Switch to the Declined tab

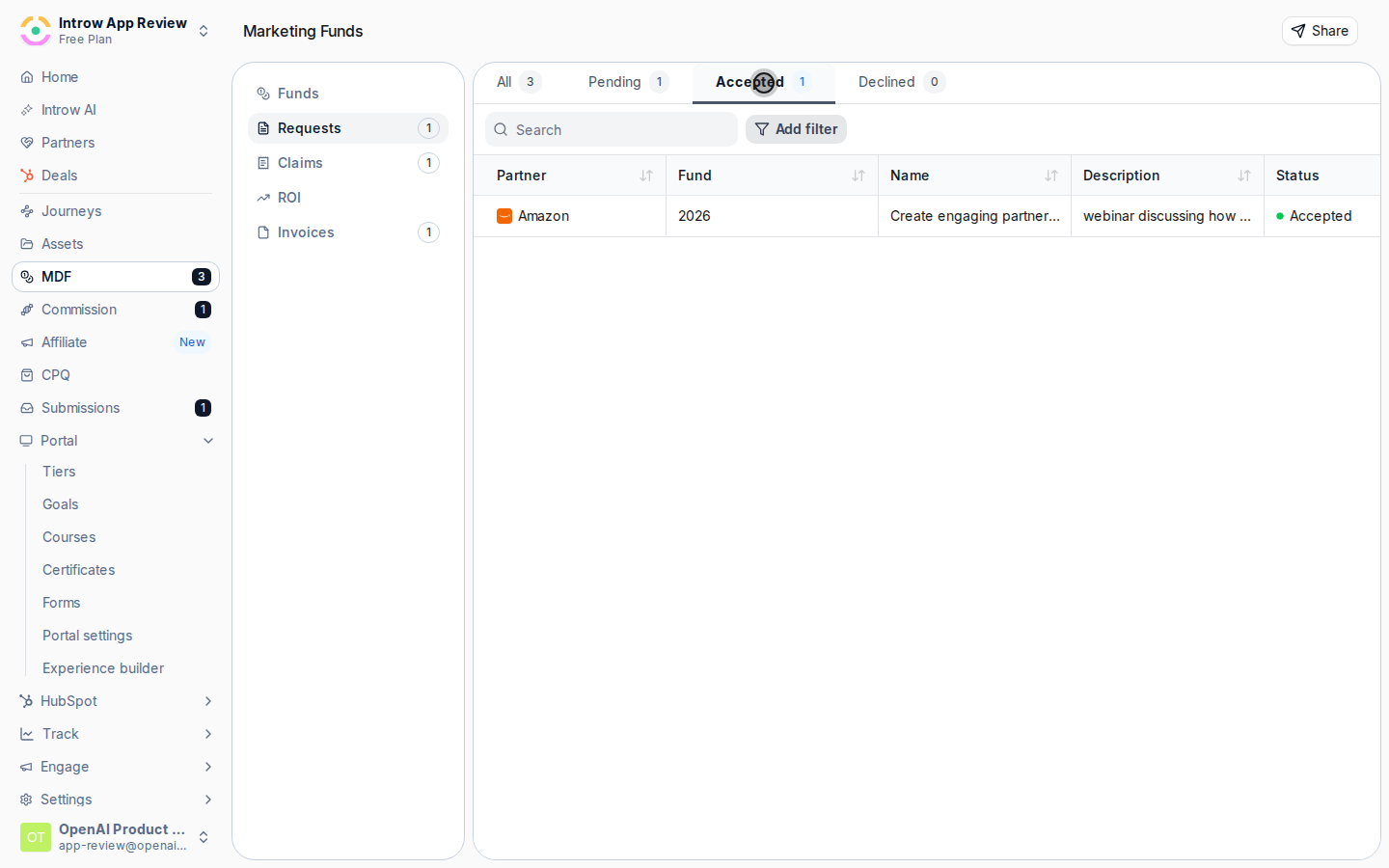coord(901,82)
